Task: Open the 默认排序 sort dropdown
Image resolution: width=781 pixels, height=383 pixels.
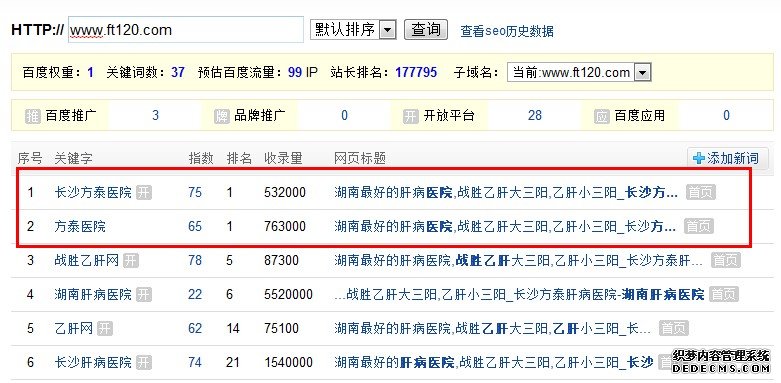Action: tap(353, 30)
